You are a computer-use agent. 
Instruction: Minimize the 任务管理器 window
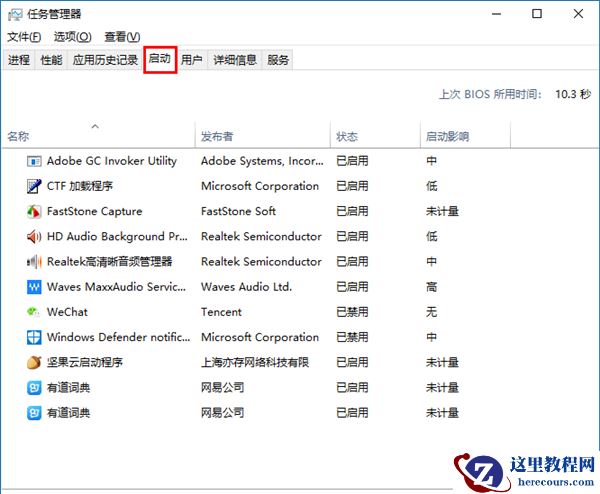click(497, 15)
